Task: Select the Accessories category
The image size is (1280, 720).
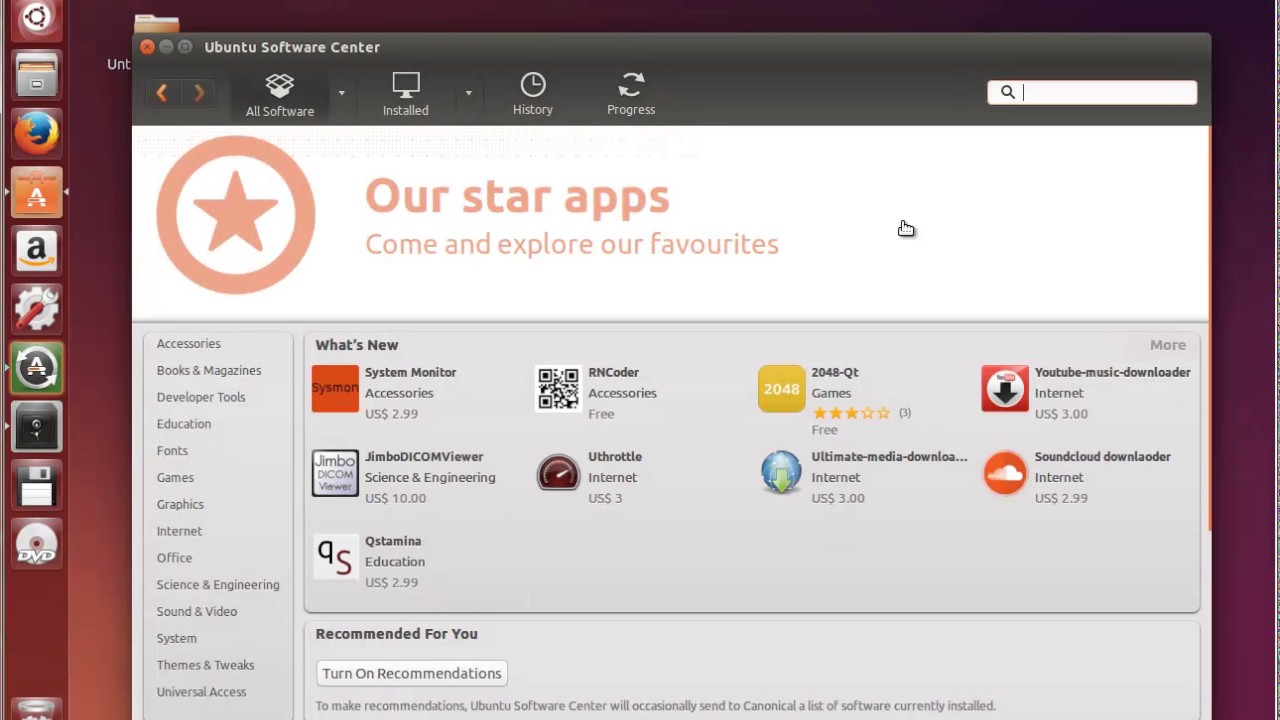Action: pos(188,343)
